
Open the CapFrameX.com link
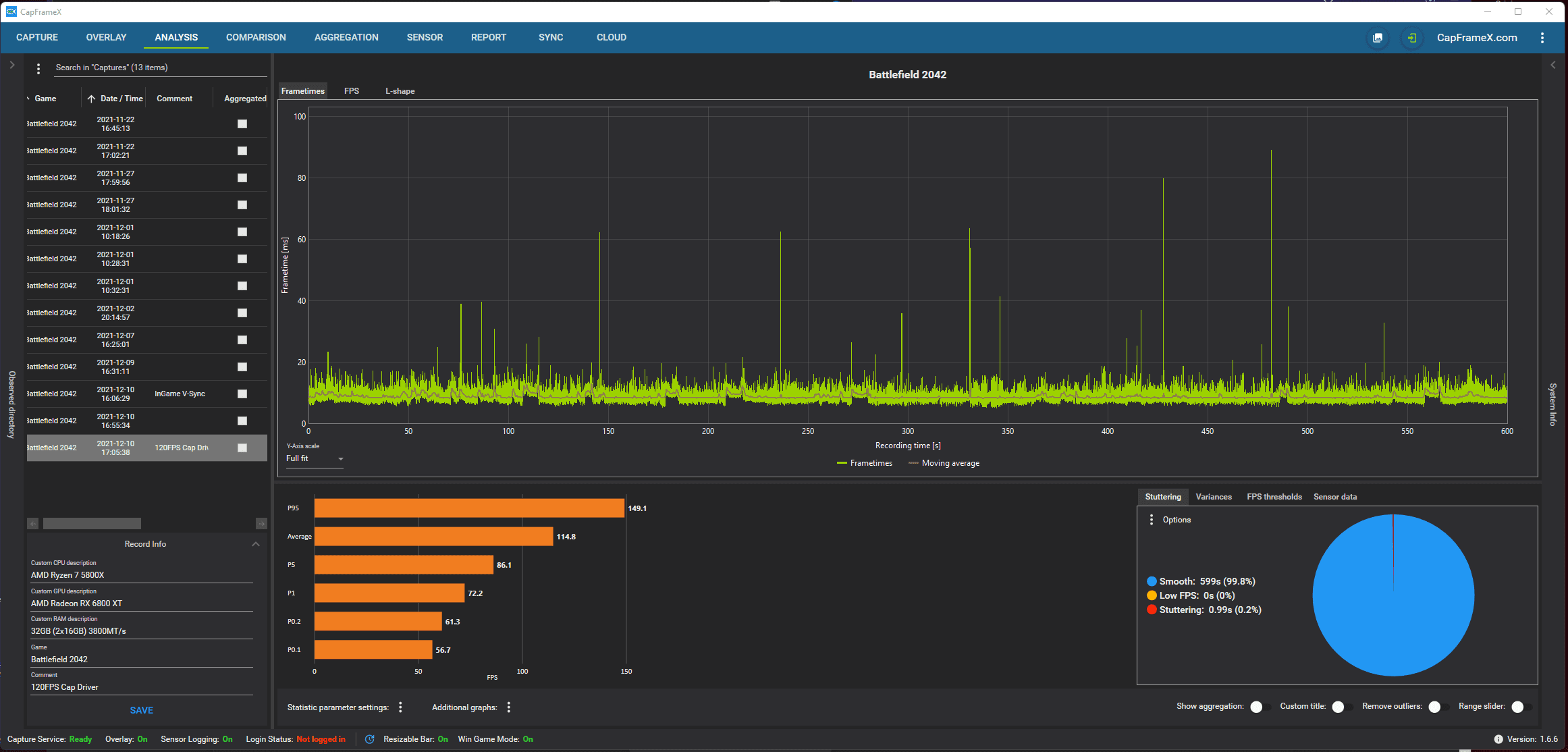[x=1477, y=38]
